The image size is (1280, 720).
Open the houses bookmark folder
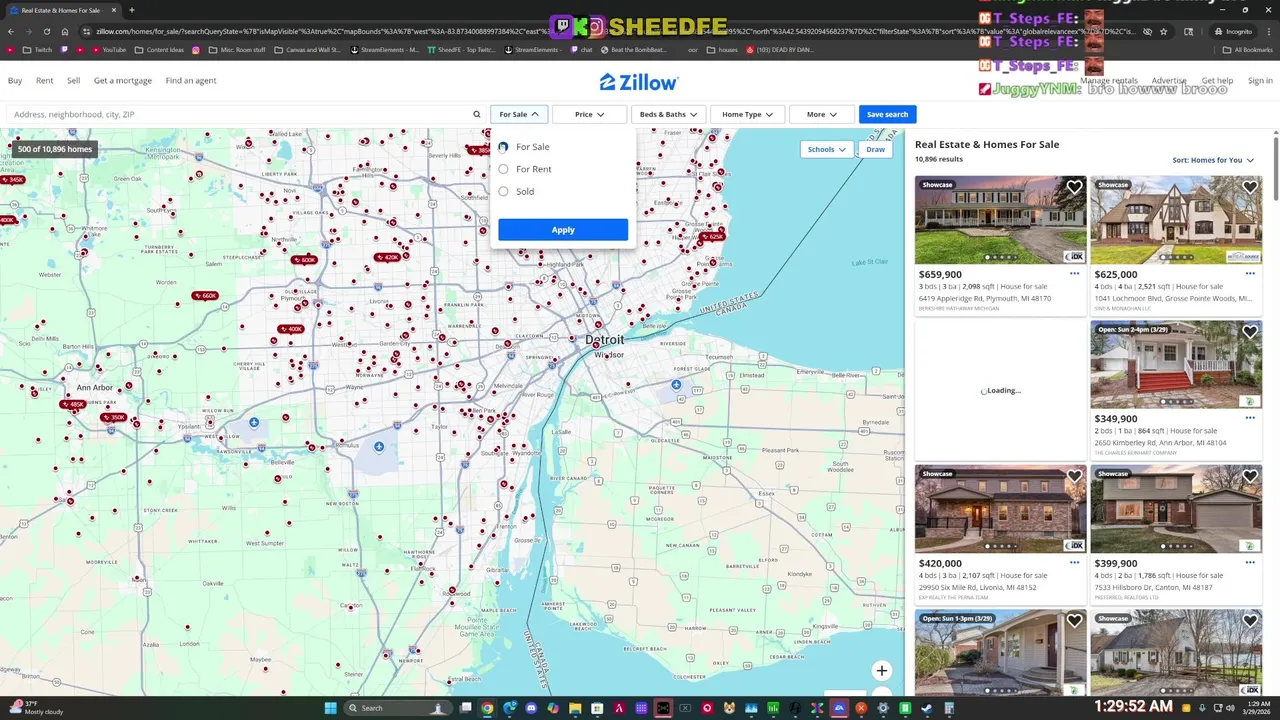[721, 49]
